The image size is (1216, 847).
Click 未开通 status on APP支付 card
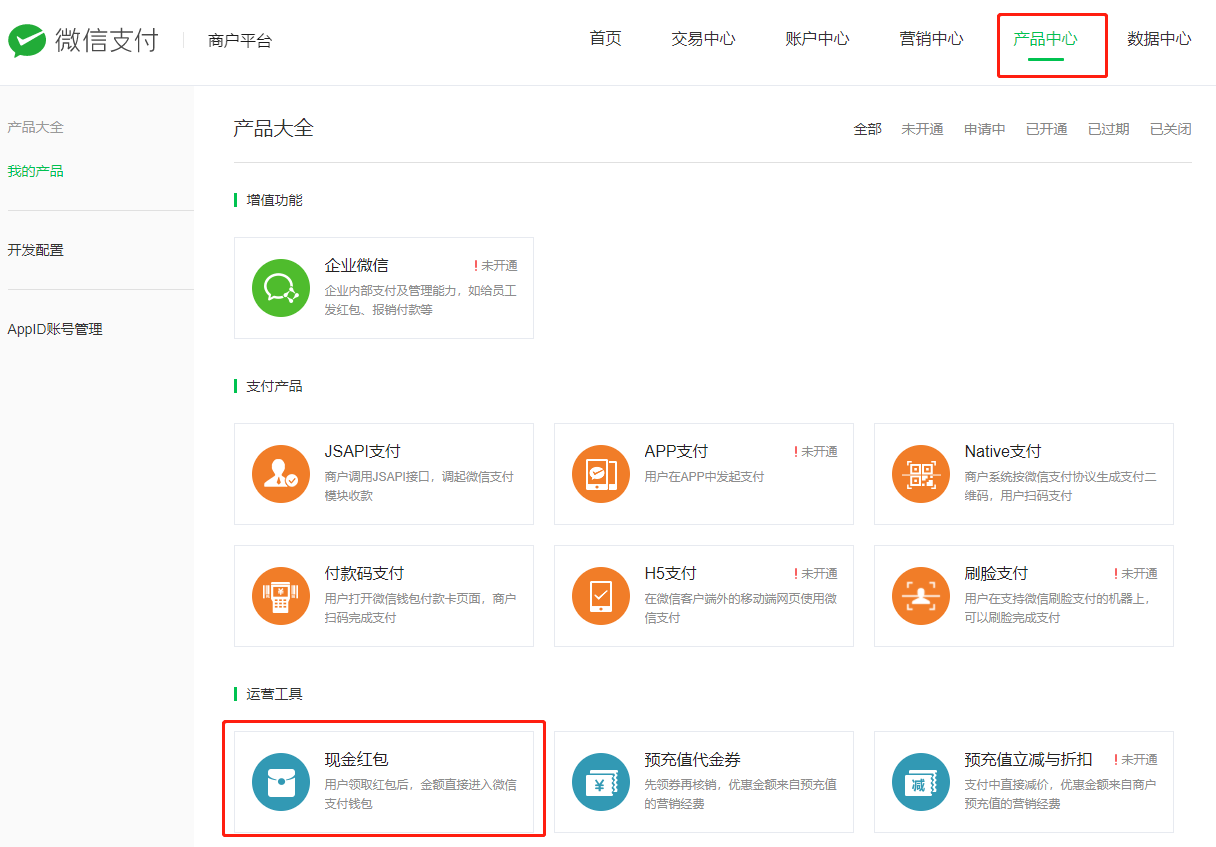(x=816, y=452)
